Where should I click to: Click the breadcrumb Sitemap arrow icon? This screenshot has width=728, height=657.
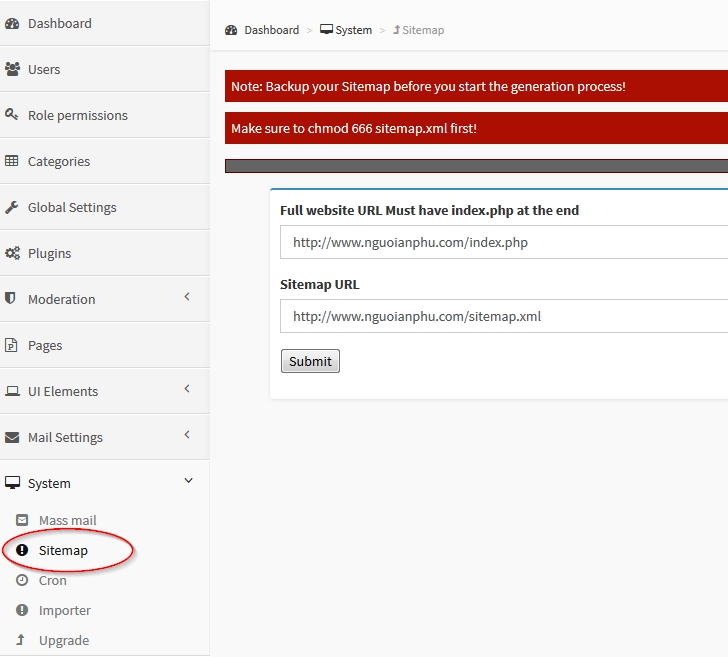pos(396,30)
